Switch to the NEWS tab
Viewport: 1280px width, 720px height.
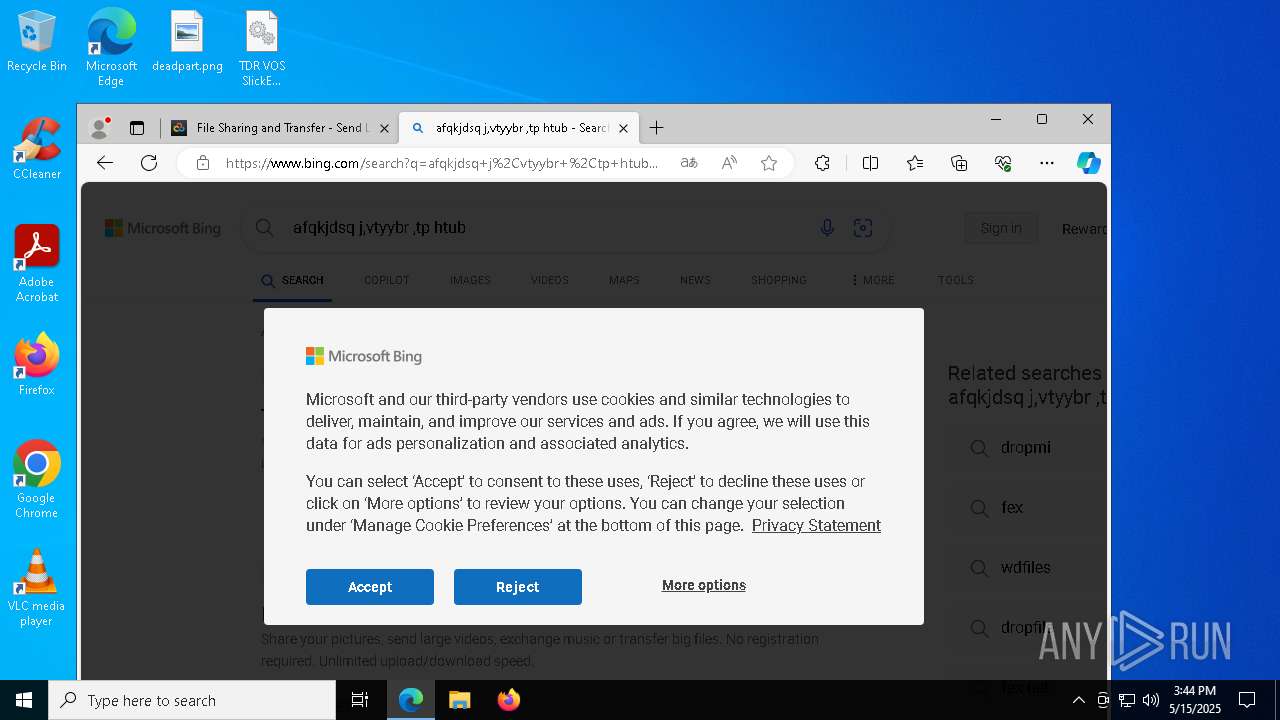coord(695,281)
